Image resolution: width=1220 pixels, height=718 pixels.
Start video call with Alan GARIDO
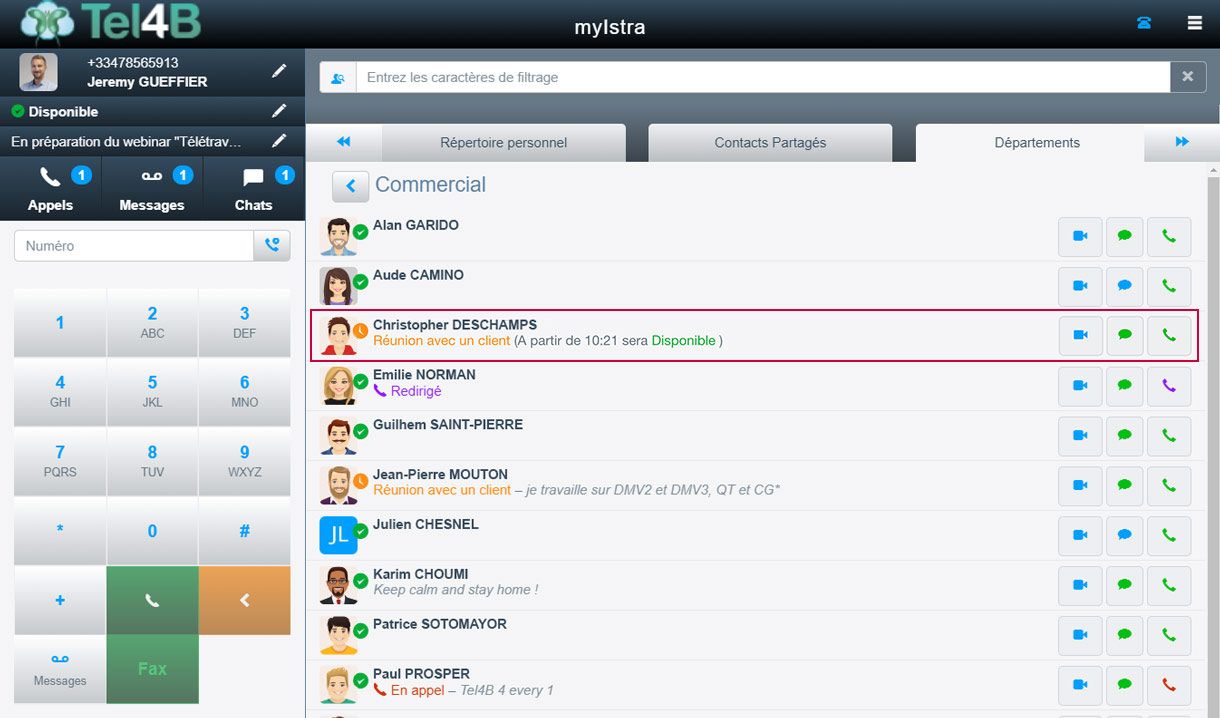tap(1080, 237)
